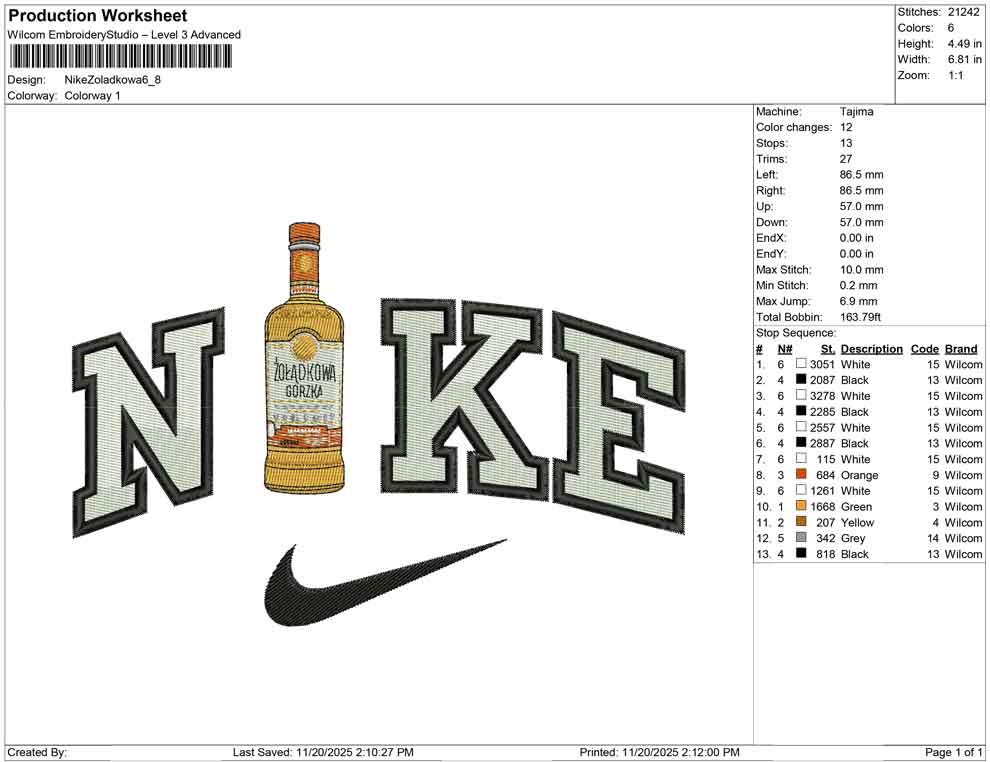Screen dimensions: 990x762
Task: Select the yellow thread chip at stop 11
Action: pyautogui.click(x=801, y=522)
